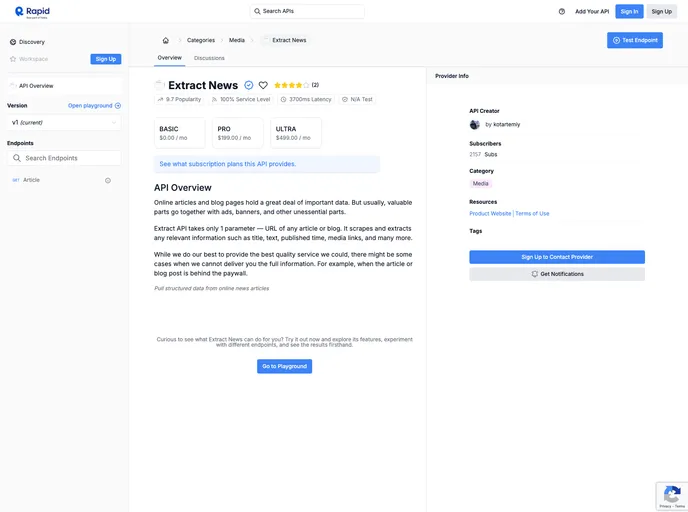
Task: Open the Terms of Use link
Action: [532, 214]
